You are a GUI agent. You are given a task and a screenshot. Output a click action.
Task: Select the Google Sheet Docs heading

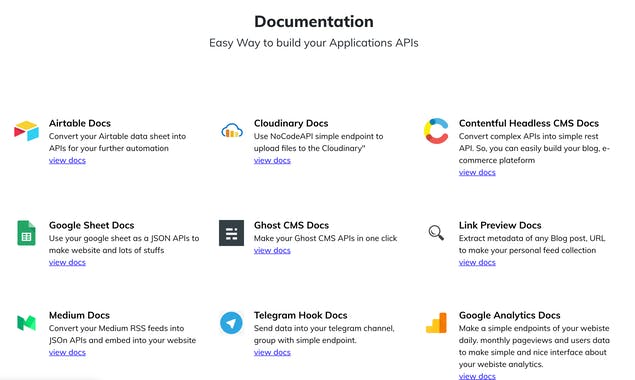[x=92, y=225]
